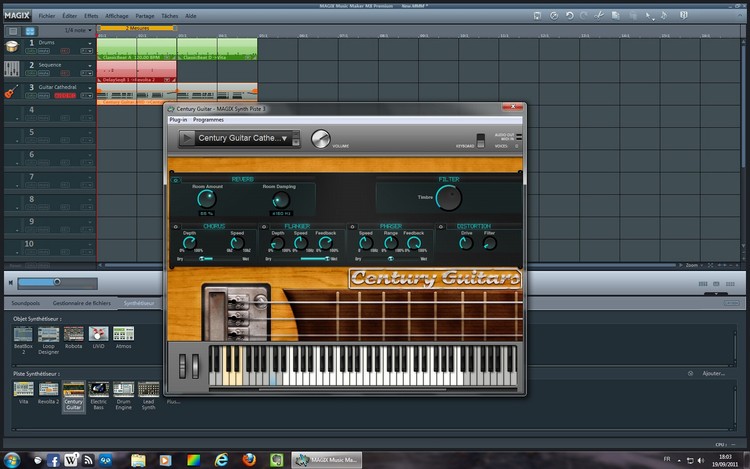Expand the Drums track options arrow
Screen dimensions: 750x469
point(91,43)
